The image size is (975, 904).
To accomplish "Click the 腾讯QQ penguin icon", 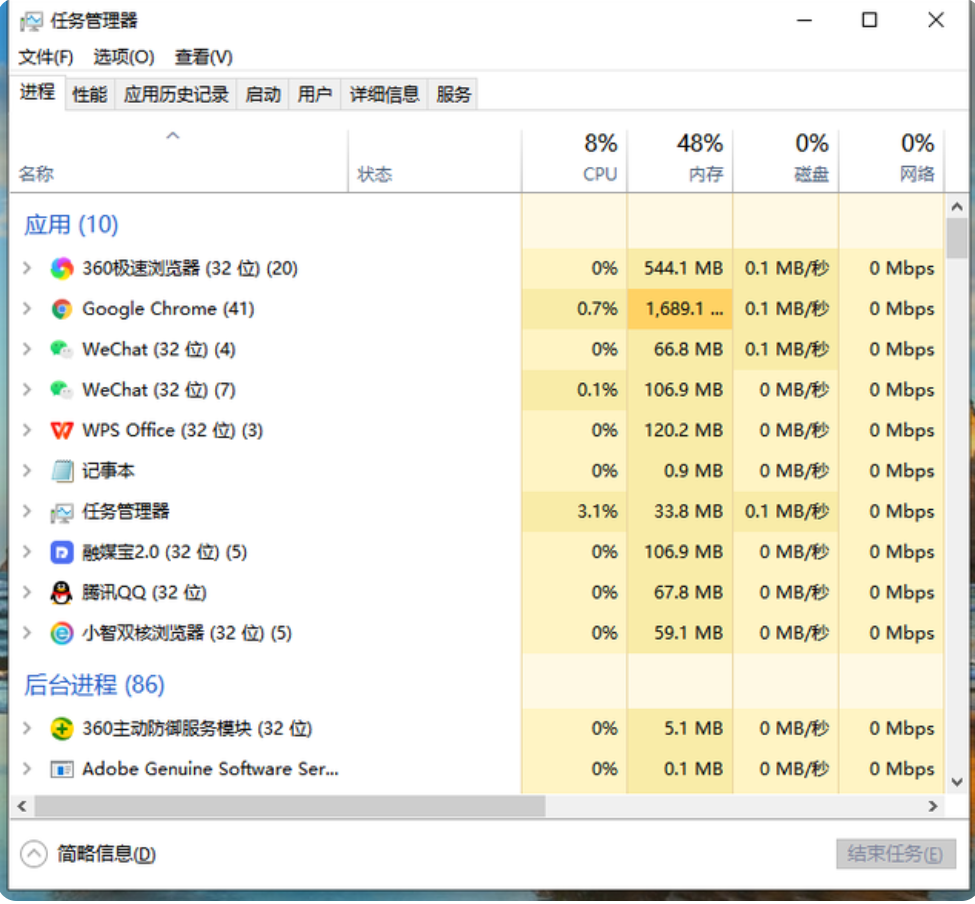I will click(62, 593).
